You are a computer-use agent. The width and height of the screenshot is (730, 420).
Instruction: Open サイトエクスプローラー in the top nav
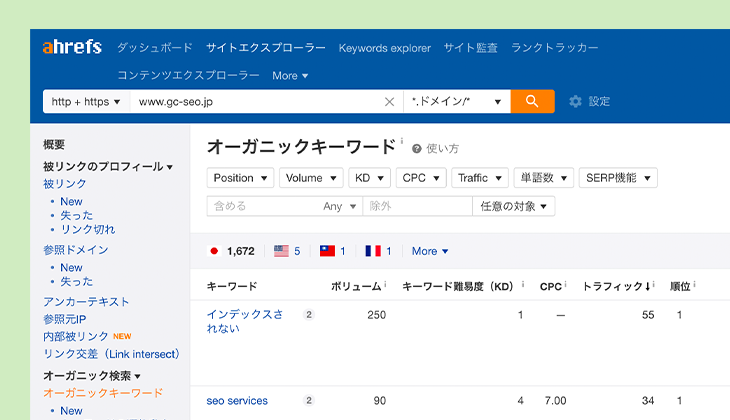(266, 47)
